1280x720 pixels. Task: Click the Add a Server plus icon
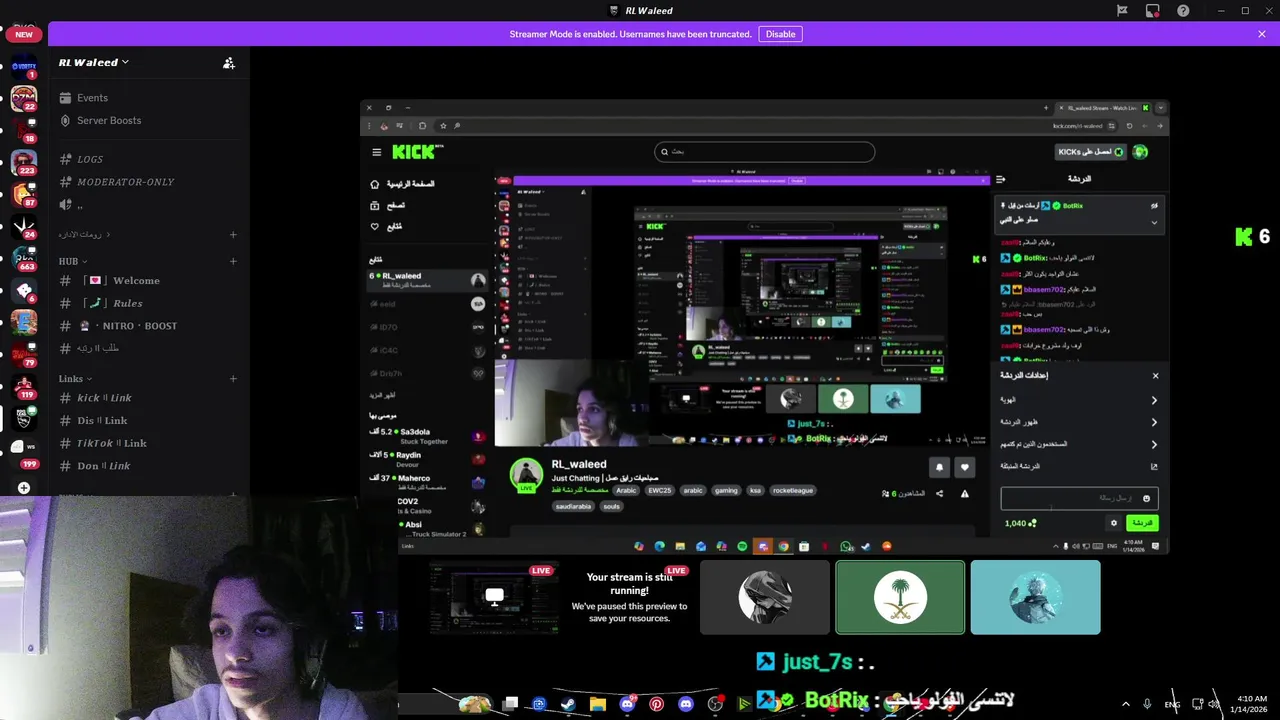pyautogui.click(x=24, y=488)
